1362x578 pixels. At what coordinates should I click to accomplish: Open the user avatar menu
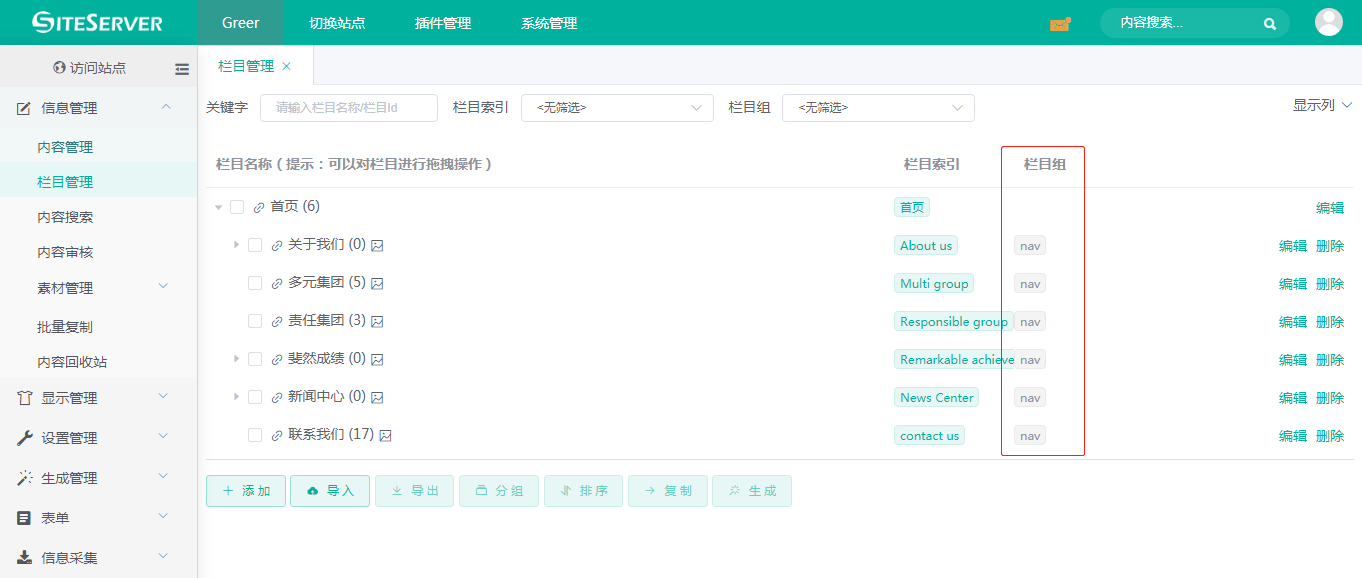point(1329,22)
